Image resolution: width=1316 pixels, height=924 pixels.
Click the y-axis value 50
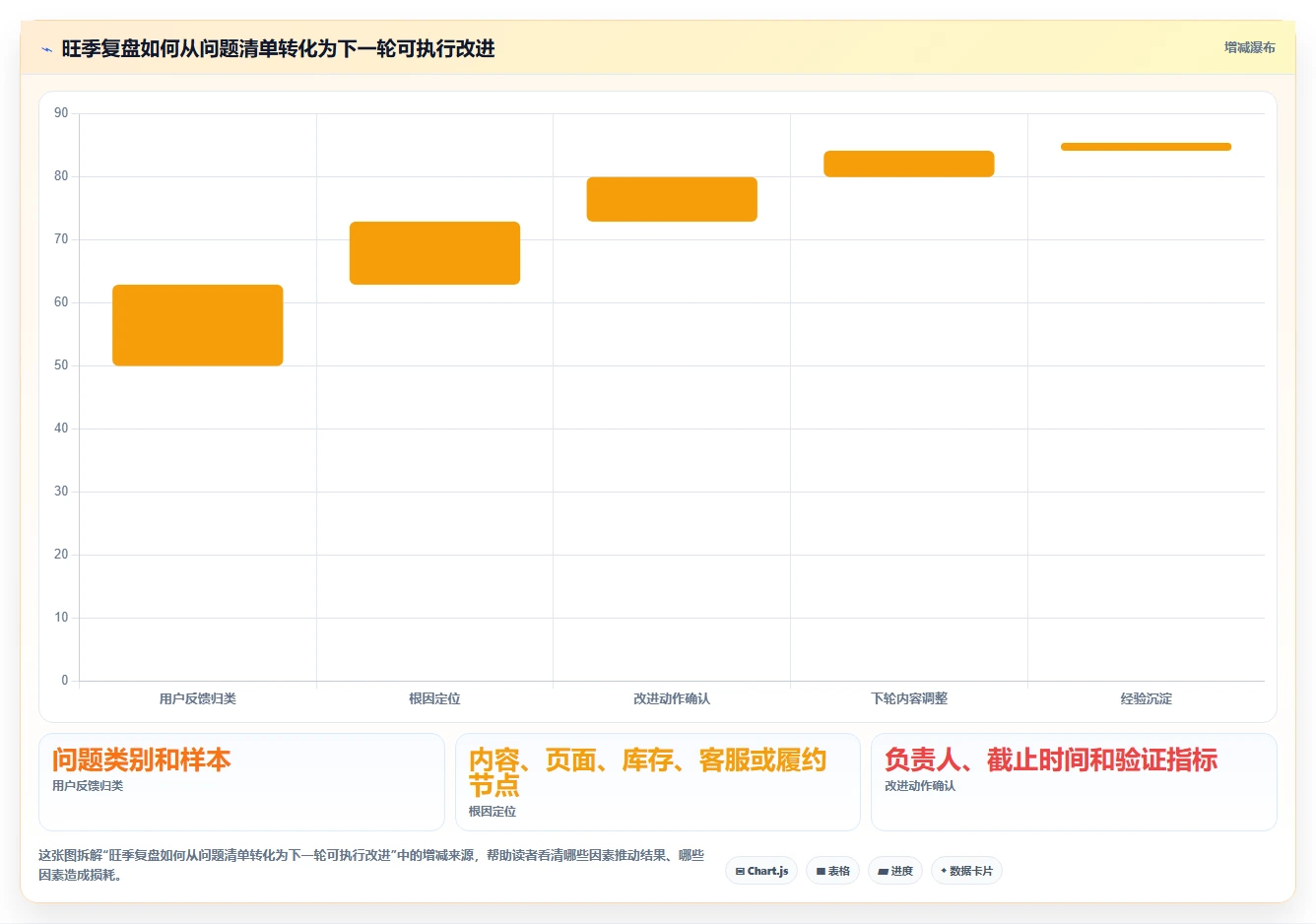[x=61, y=365]
